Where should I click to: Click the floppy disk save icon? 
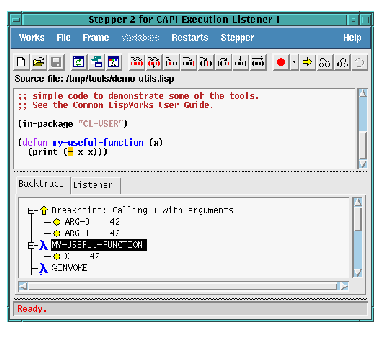pos(56,62)
